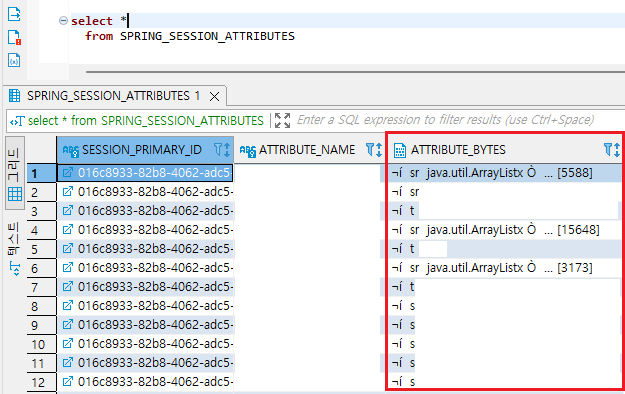Select ATTRIBUTE_BYTES cell ending with [5588]
The width and height of the screenshot is (625, 394).
point(505,173)
